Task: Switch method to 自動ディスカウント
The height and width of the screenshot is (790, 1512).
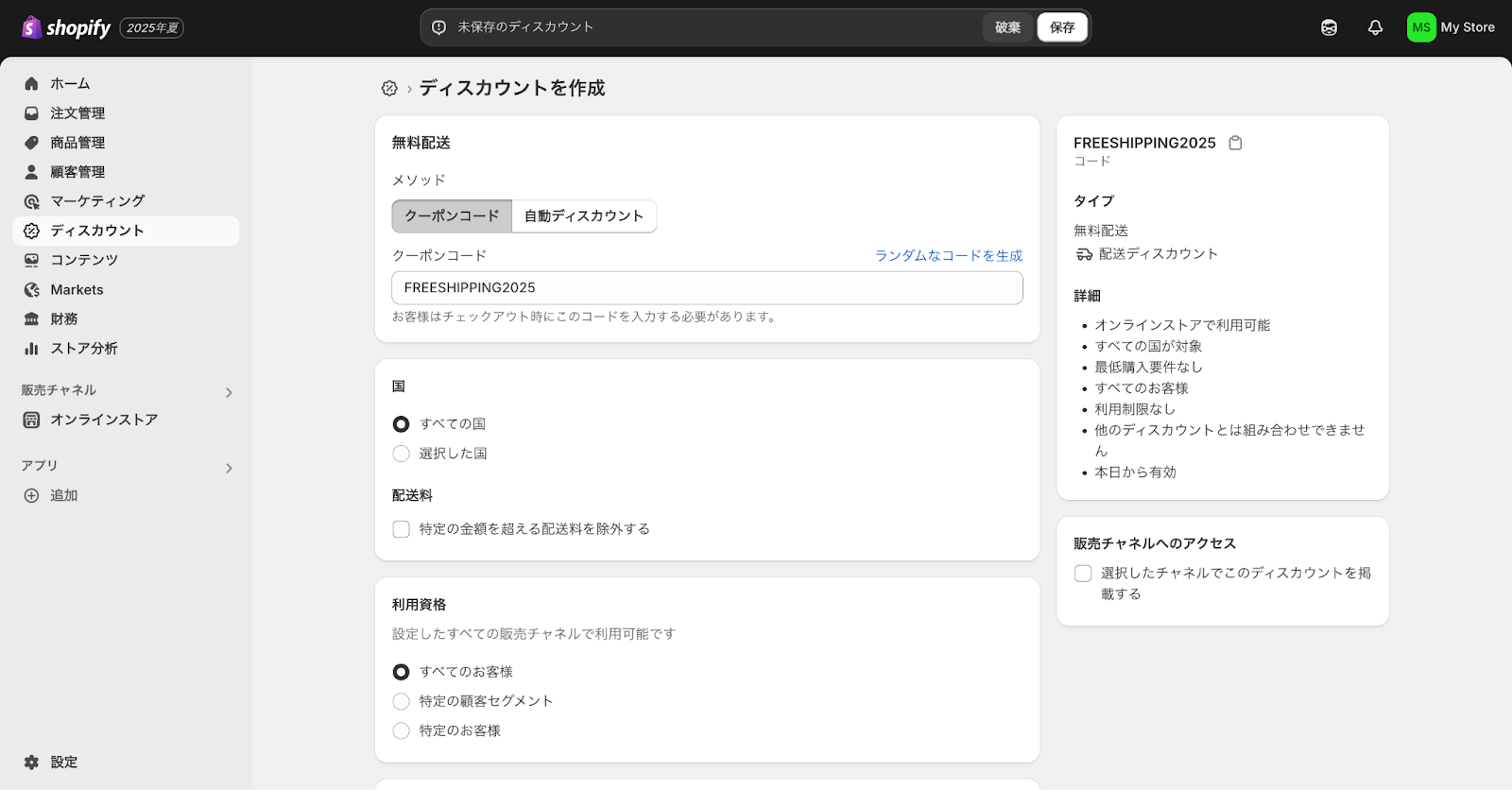Action: (x=584, y=216)
